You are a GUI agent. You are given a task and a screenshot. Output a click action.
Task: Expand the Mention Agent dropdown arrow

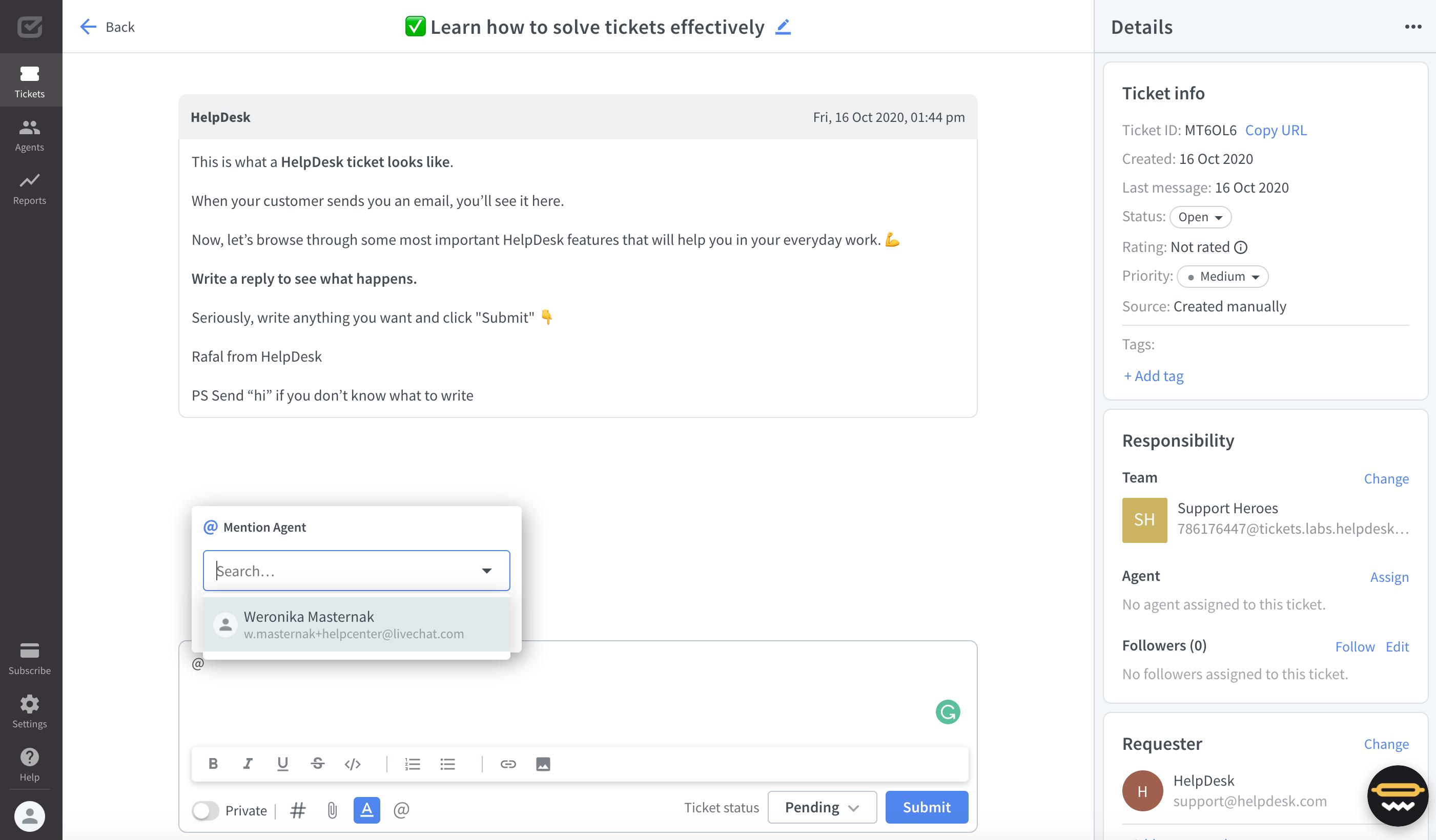487,571
